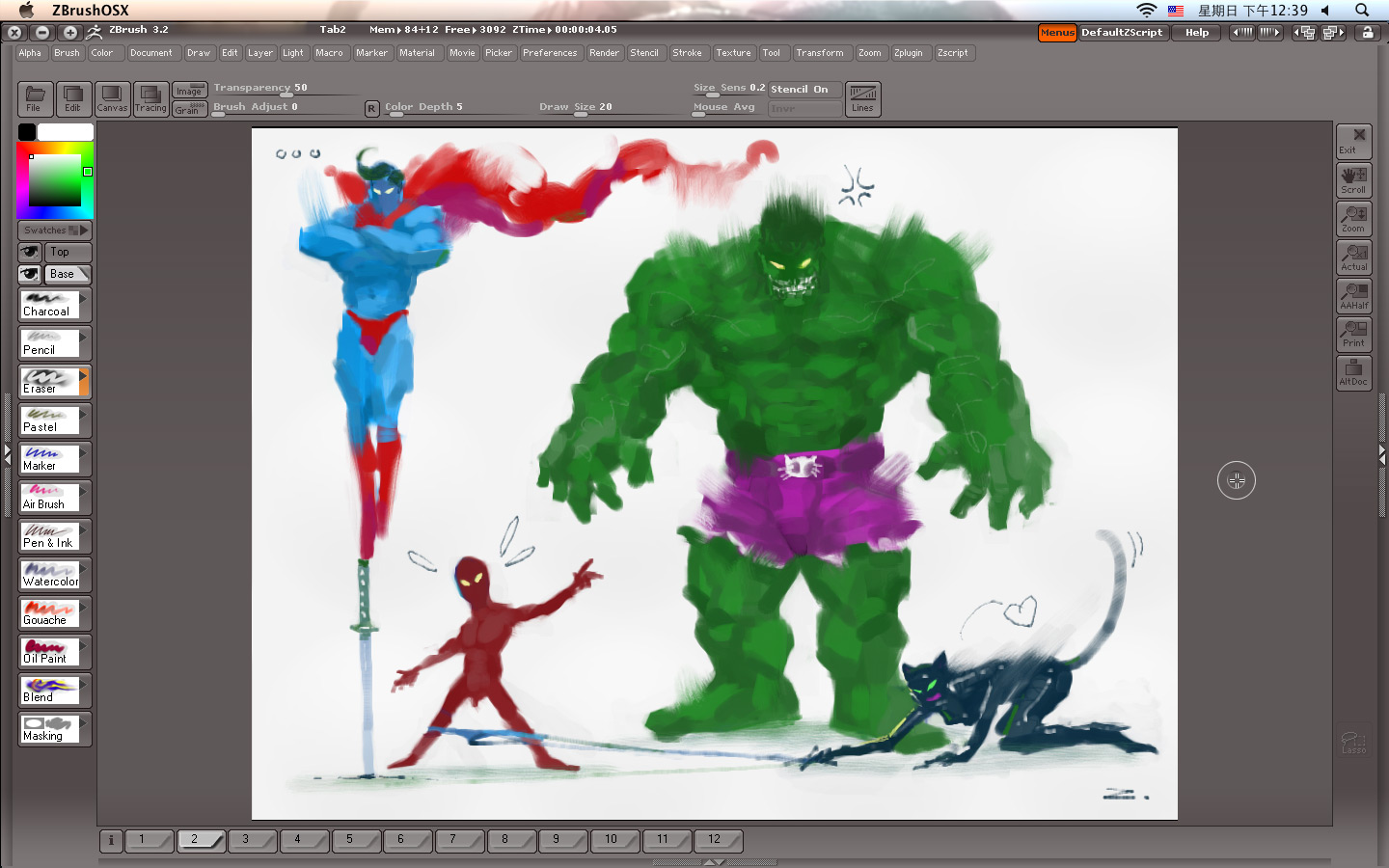Click the File folder icon
1389x868 pixels.
click(35, 99)
